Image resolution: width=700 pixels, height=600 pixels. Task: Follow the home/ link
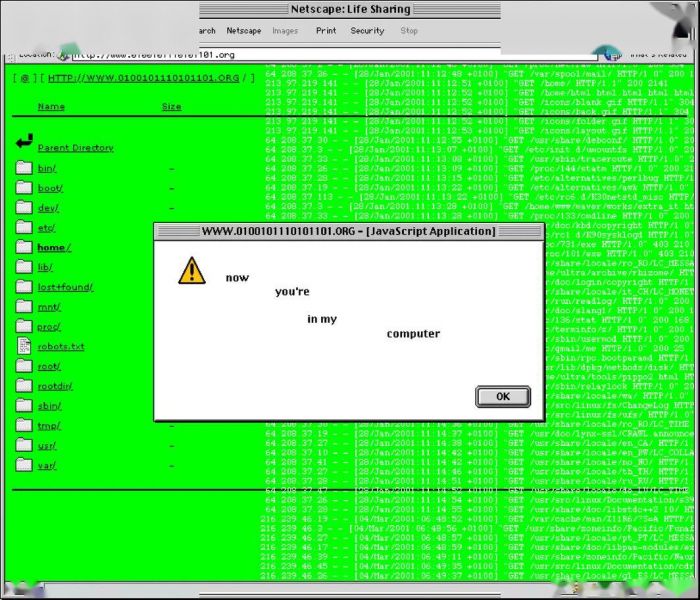[x=54, y=248]
